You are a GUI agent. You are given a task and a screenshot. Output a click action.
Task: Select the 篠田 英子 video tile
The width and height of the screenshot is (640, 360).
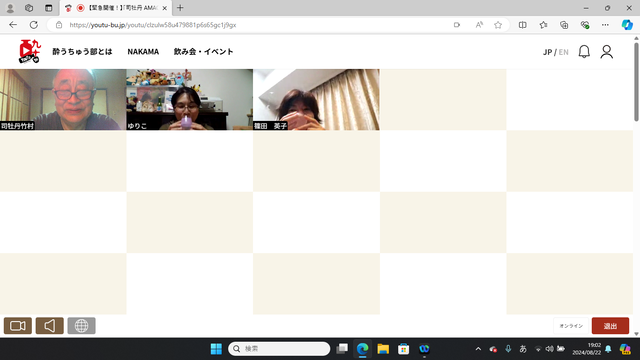pos(316,100)
